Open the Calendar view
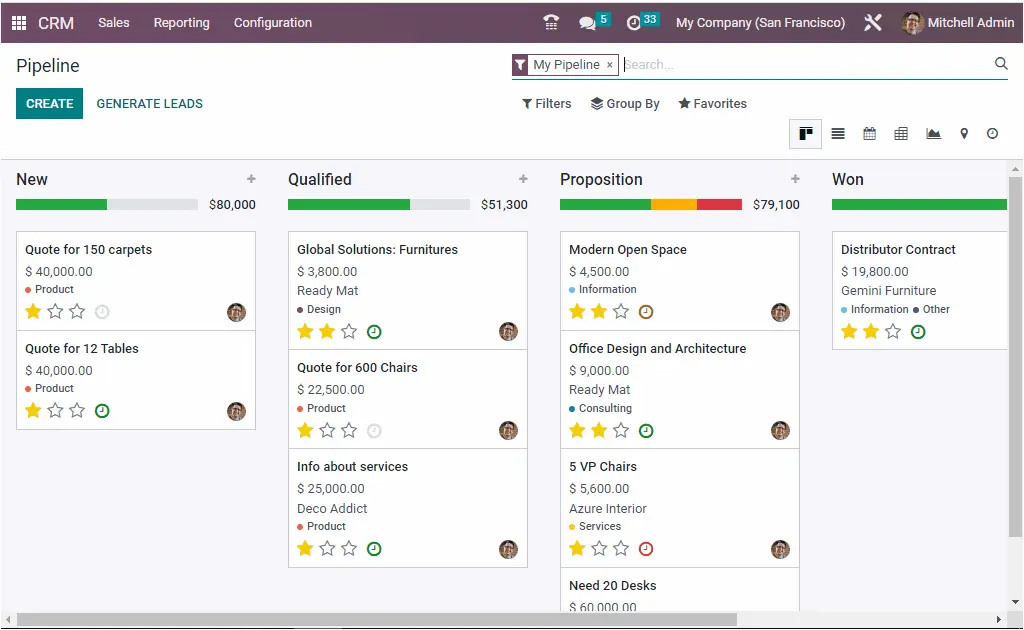This screenshot has width=1024, height=630. (x=869, y=133)
